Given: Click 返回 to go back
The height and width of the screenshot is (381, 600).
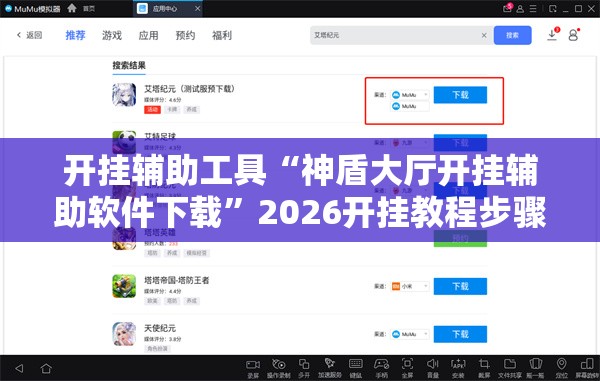Looking at the screenshot, I should pyautogui.click(x=29, y=35).
